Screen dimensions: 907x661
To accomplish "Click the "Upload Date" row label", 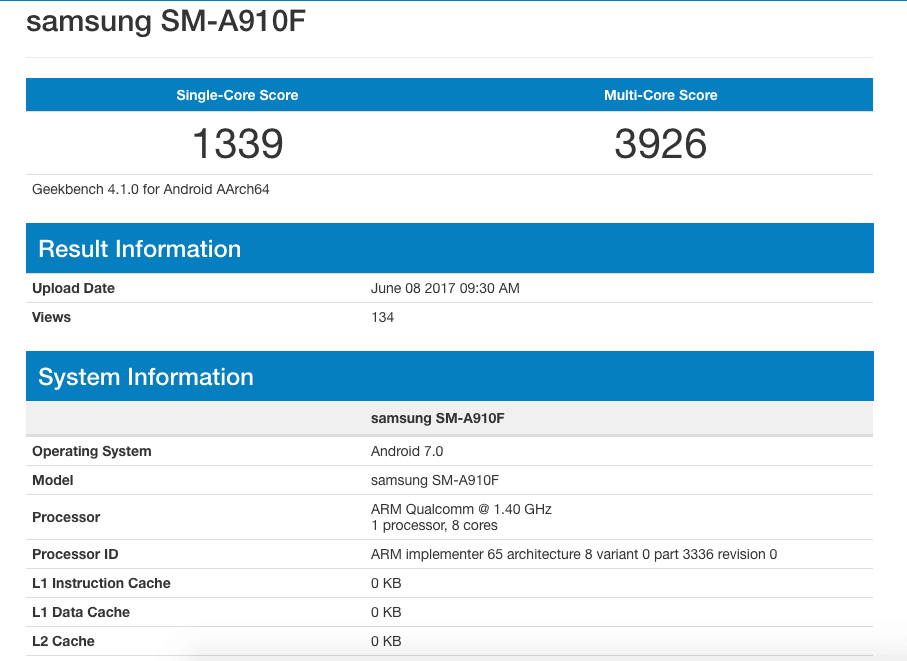I will (x=73, y=288).
